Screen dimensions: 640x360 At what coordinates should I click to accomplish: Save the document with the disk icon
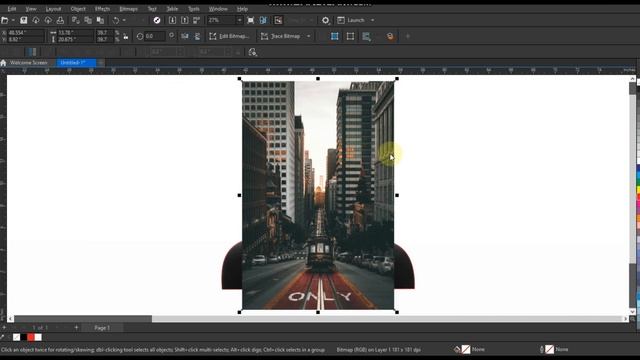coord(24,20)
